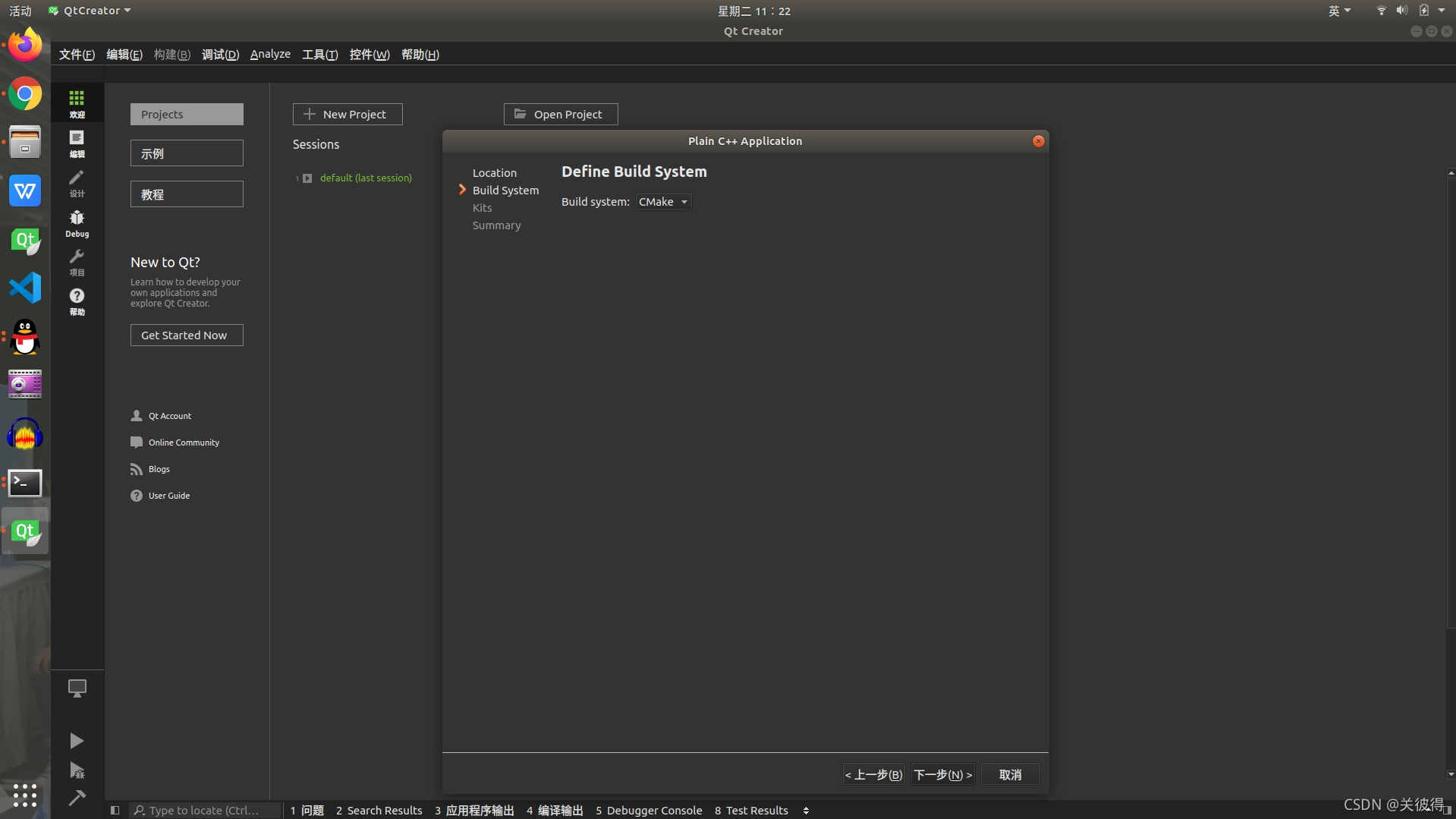
Task: Open the system status menu arrow
Action: tap(1442, 11)
